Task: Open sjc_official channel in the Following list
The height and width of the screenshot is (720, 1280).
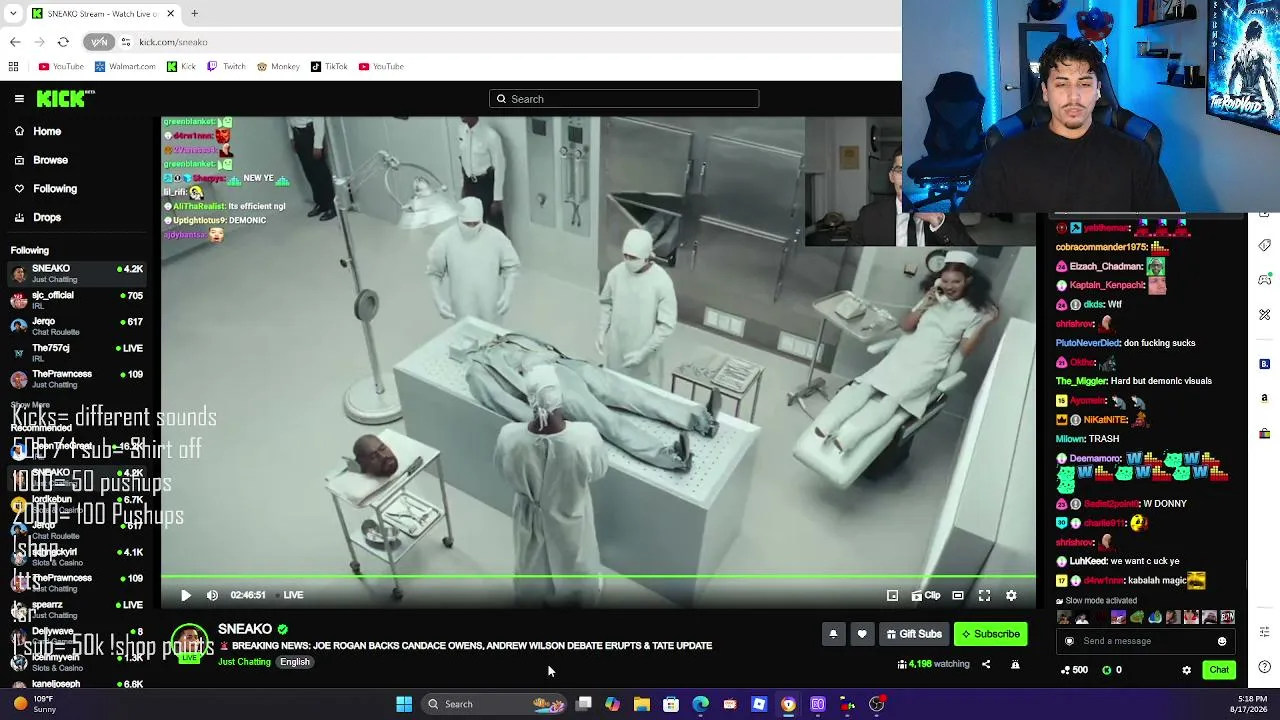Action: click(x=77, y=299)
